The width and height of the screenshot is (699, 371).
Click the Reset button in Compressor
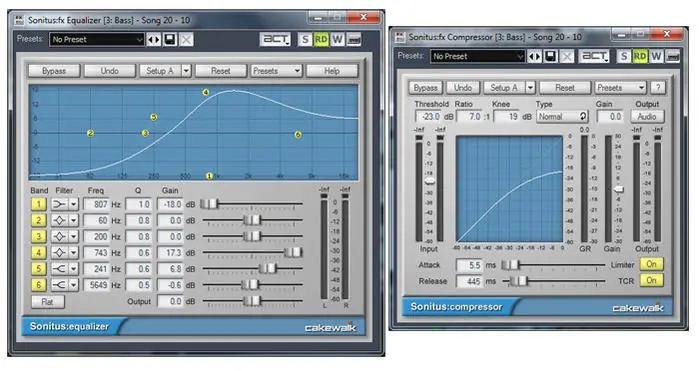pyautogui.click(x=565, y=88)
